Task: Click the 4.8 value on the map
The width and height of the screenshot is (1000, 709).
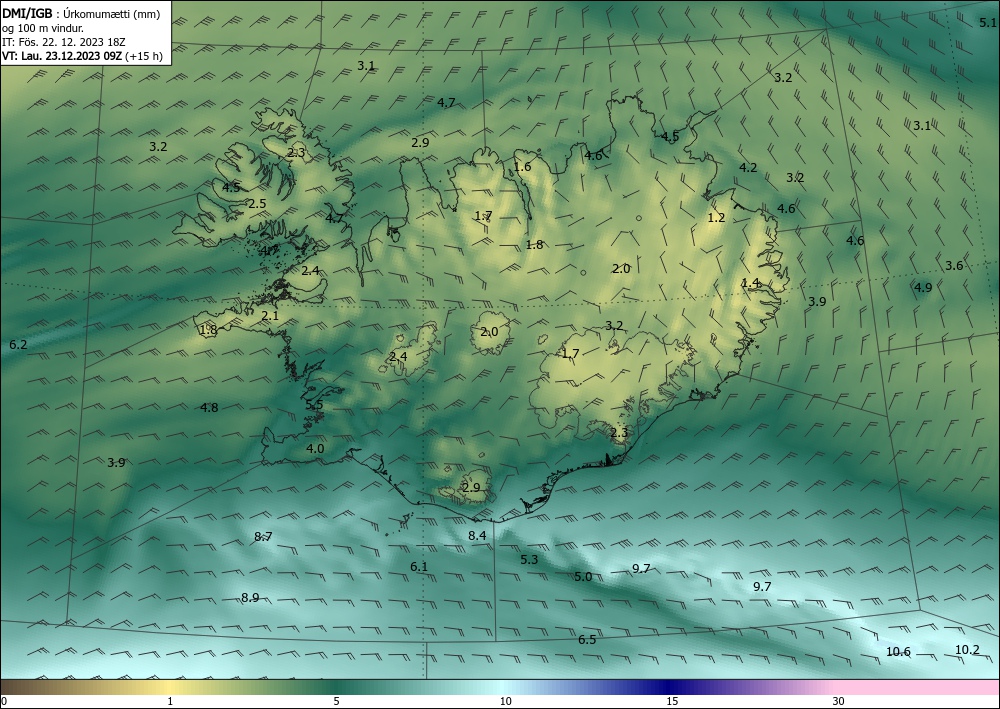Action: [209, 408]
